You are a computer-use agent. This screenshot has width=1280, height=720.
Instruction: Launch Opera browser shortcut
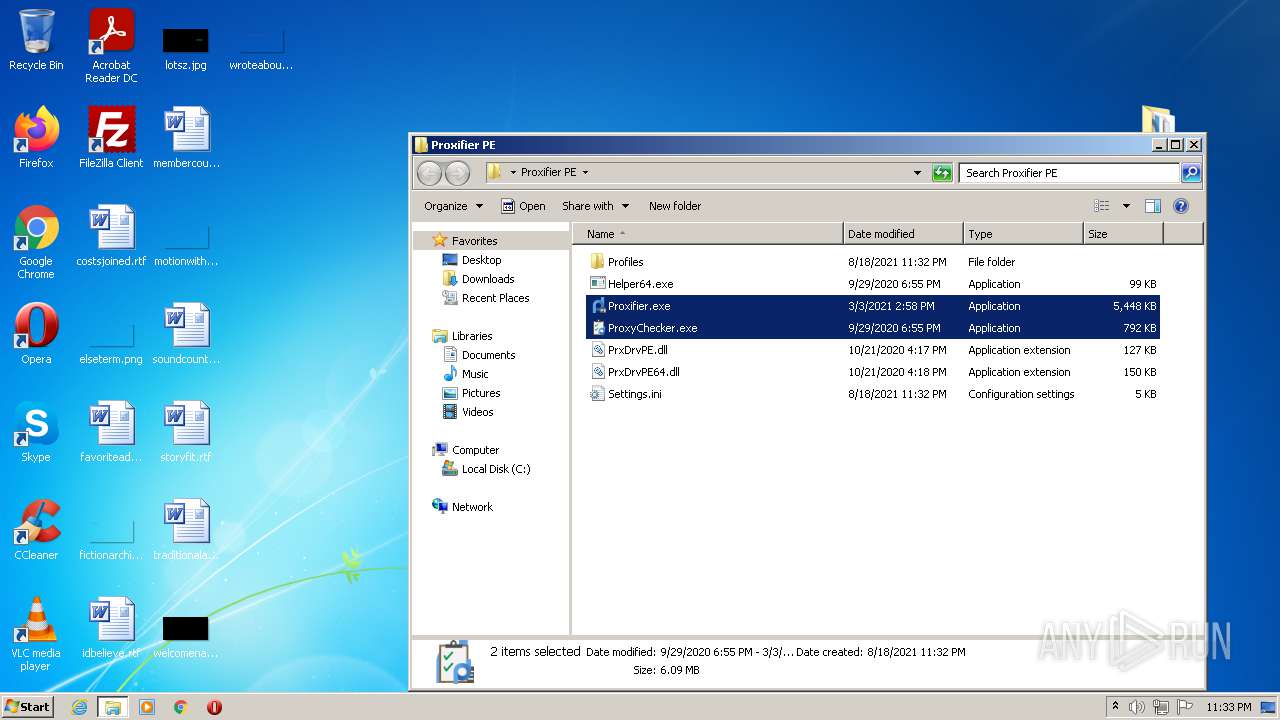point(36,334)
